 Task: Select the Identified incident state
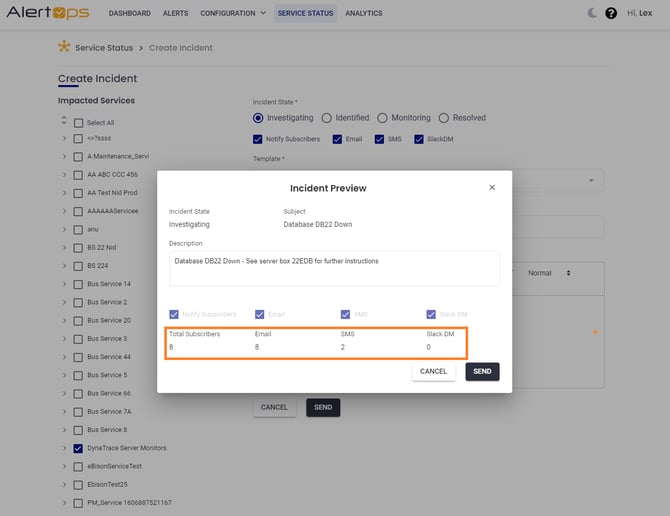[x=326, y=118]
